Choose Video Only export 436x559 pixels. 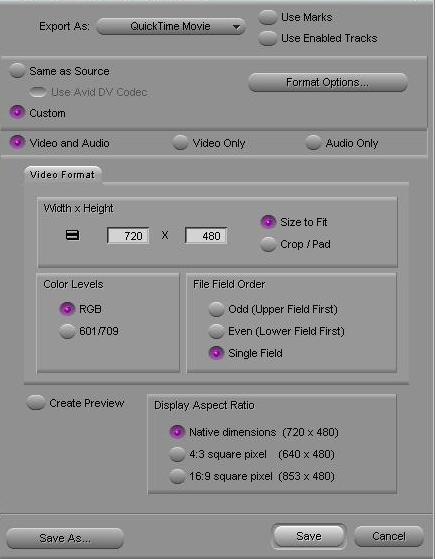click(x=180, y=143)
